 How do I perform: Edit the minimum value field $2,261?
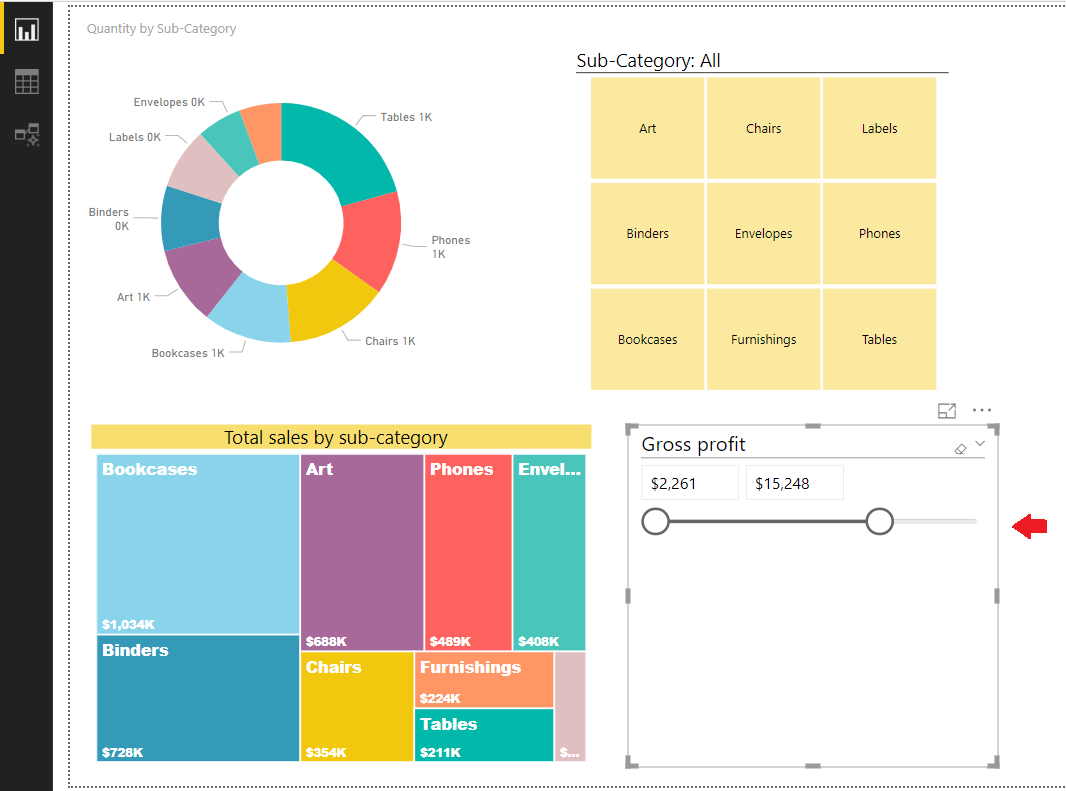click(x=689, y=483)
